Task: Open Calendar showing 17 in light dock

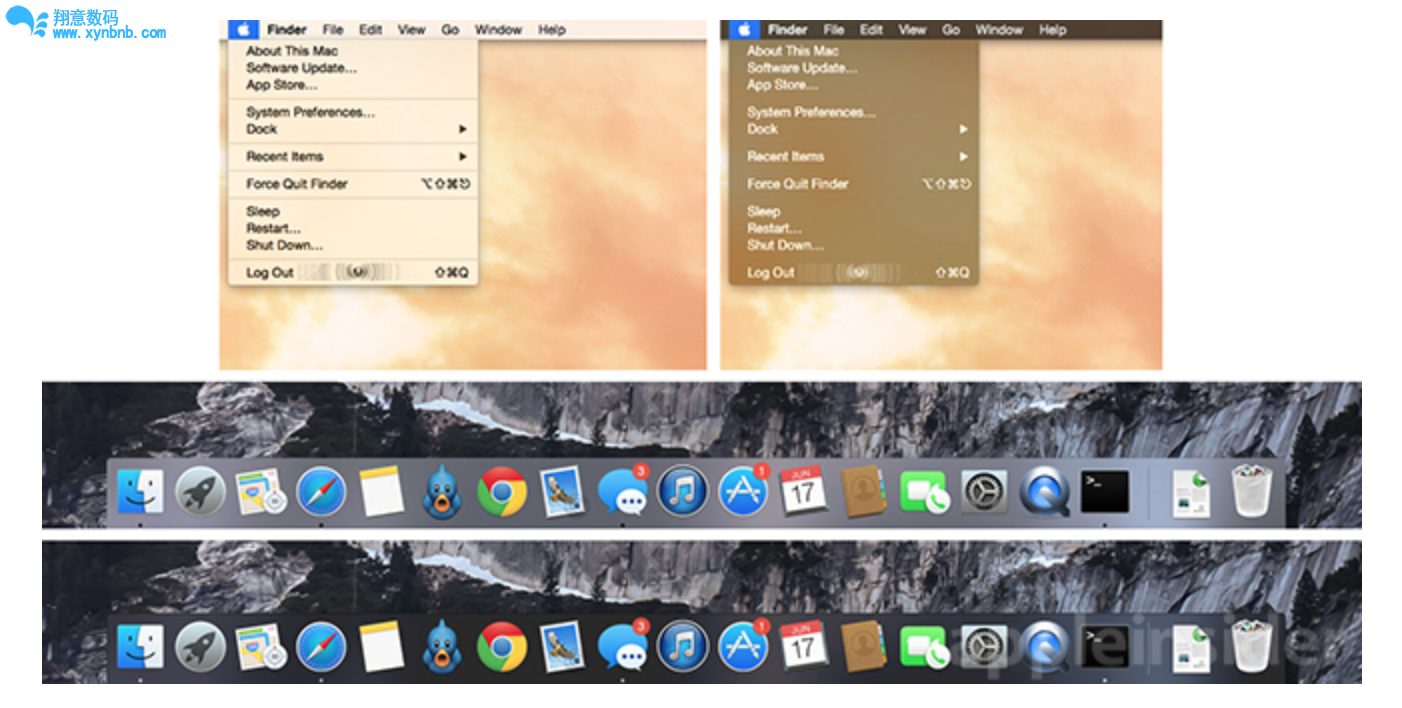Action: (x=803, y=491)
